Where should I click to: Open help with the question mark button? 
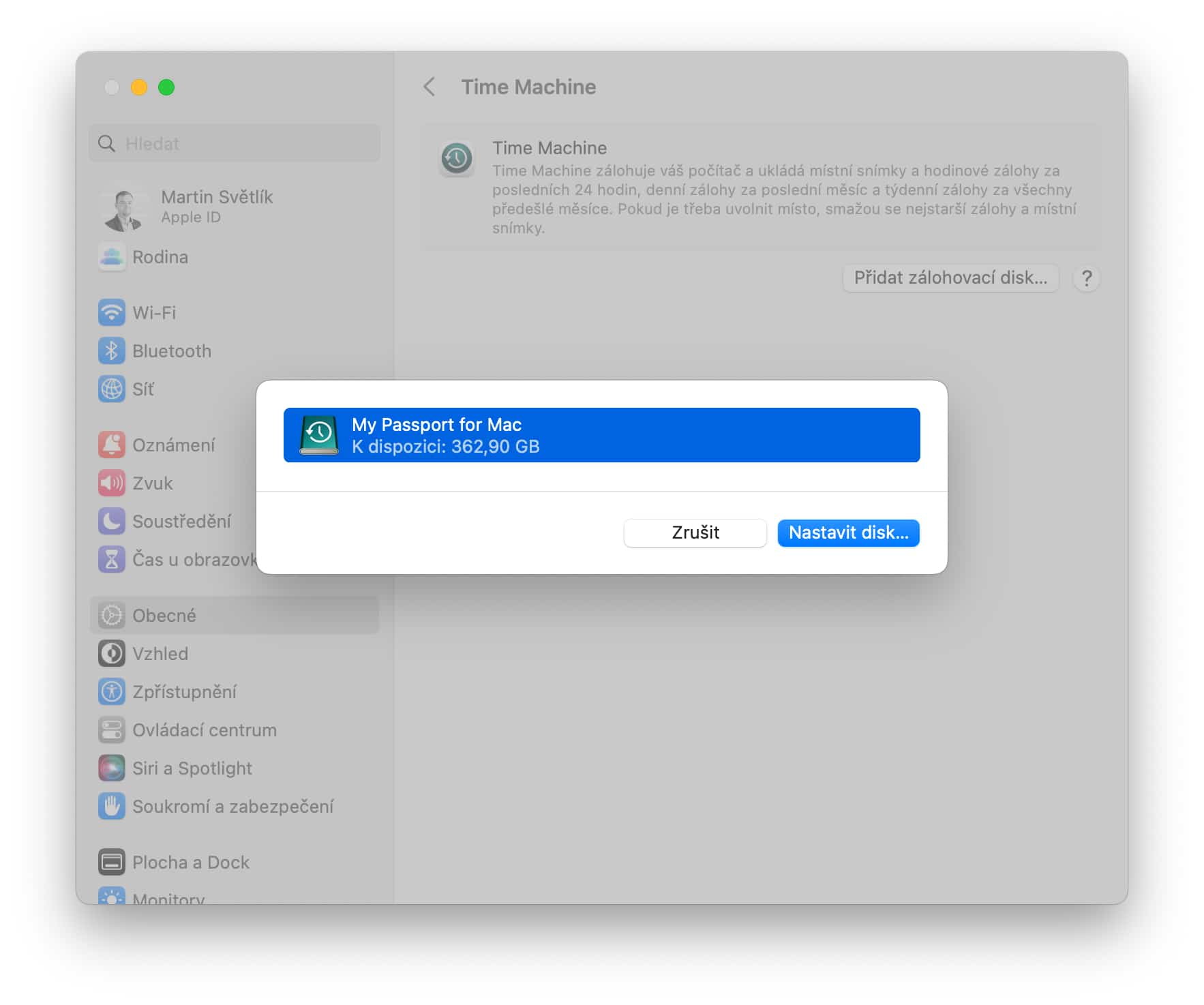1087,278
